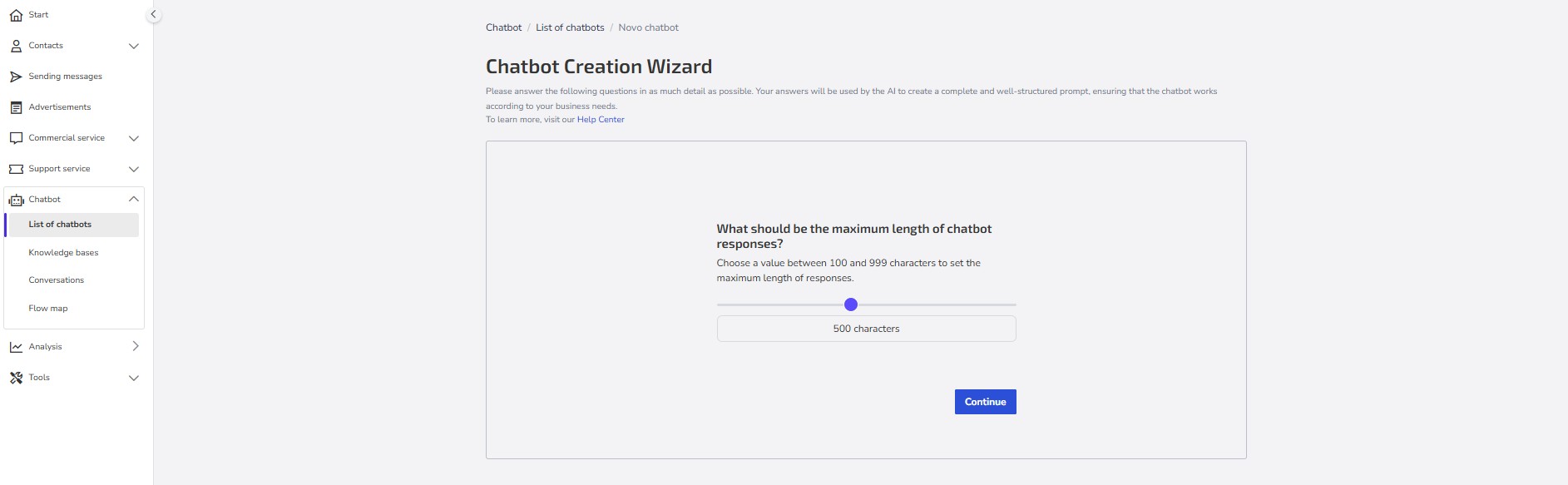The height and width of the screenshot is (485, 1568).
Task: Click the Advertisements document icon
Action: pos(16,107)
